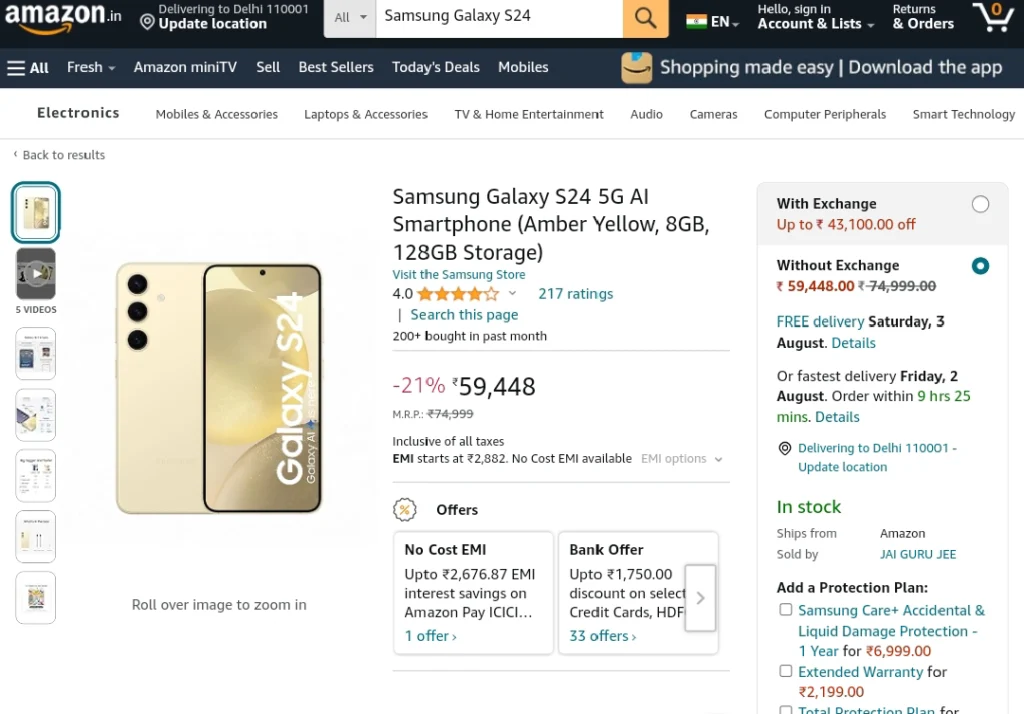Click the location pin Update location
This screenshot has width=1024, height=714.
click(223, 17)
